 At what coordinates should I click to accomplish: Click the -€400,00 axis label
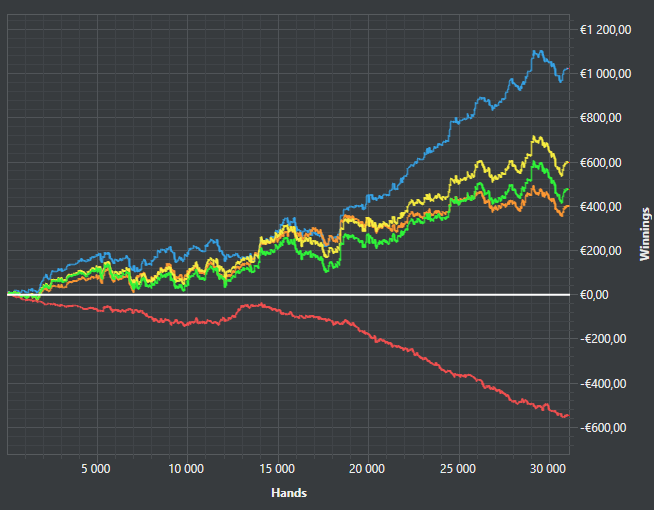pyautogui.click(x=603, y=384)
